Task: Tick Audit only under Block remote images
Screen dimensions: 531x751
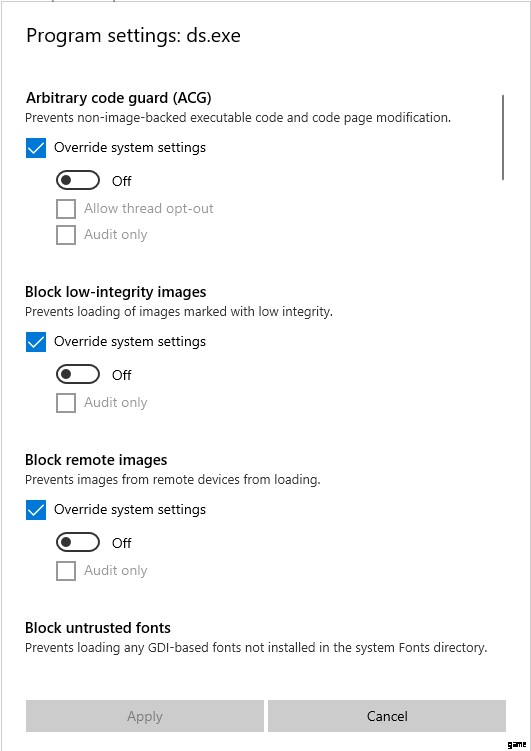Action: point(66,571)
